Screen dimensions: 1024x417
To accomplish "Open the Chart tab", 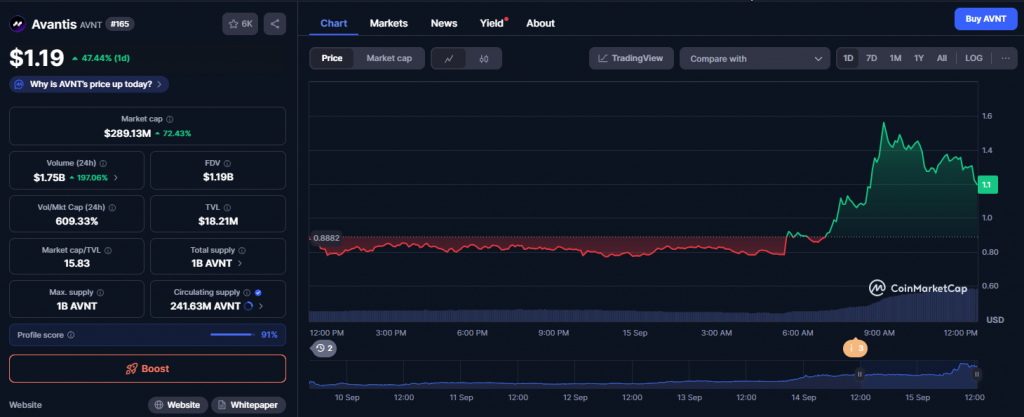I will (x=334, y=23).
